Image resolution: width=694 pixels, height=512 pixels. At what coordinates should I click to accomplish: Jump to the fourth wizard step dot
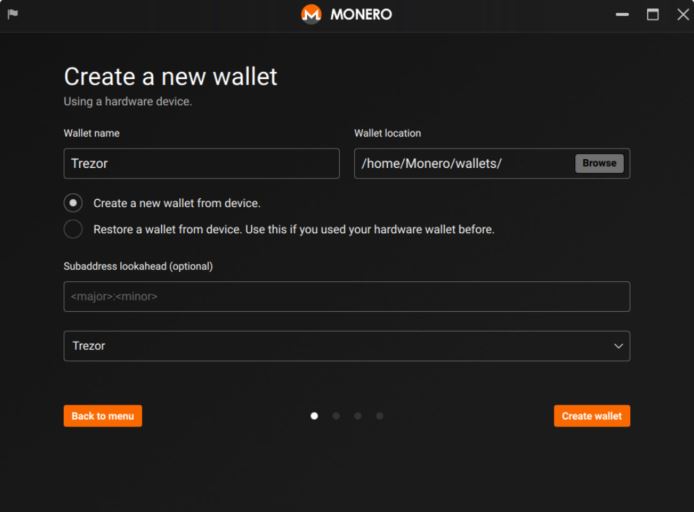click(380, 416)
